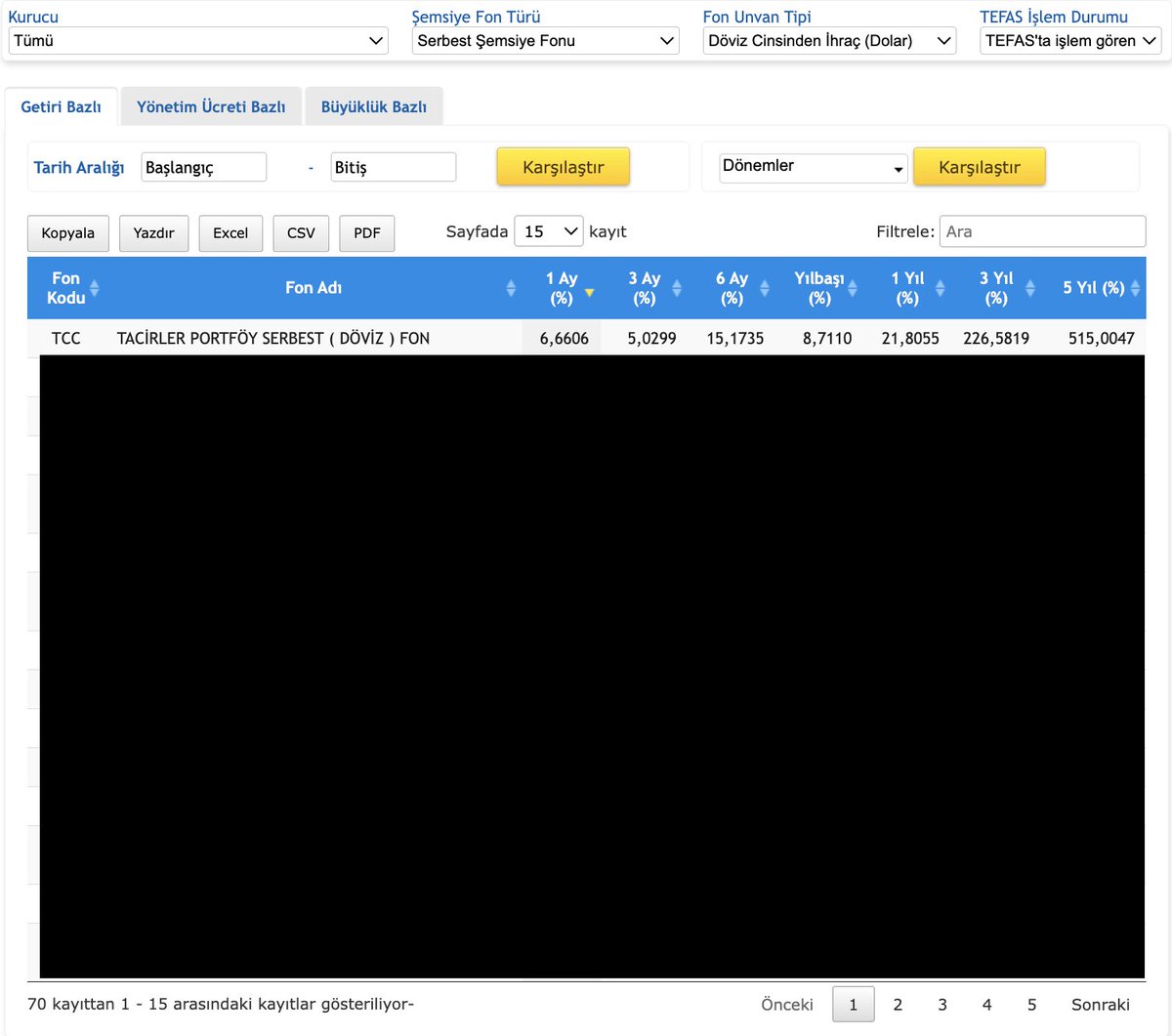Click the Yazdır button
Viewport: 1172px width, 1036px height.
(x=154, y=233)
